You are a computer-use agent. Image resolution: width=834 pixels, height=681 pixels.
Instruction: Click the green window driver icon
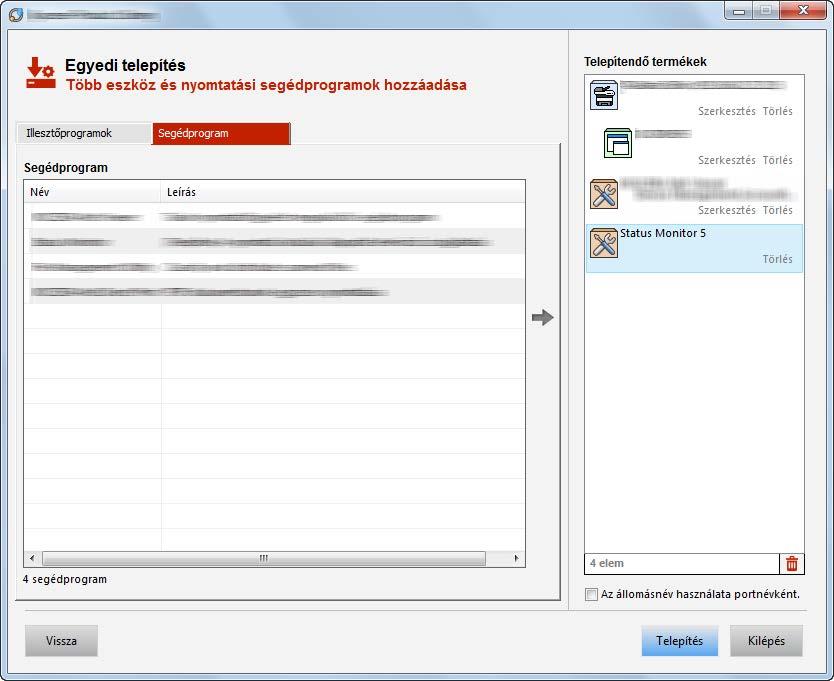coord(618,143)
